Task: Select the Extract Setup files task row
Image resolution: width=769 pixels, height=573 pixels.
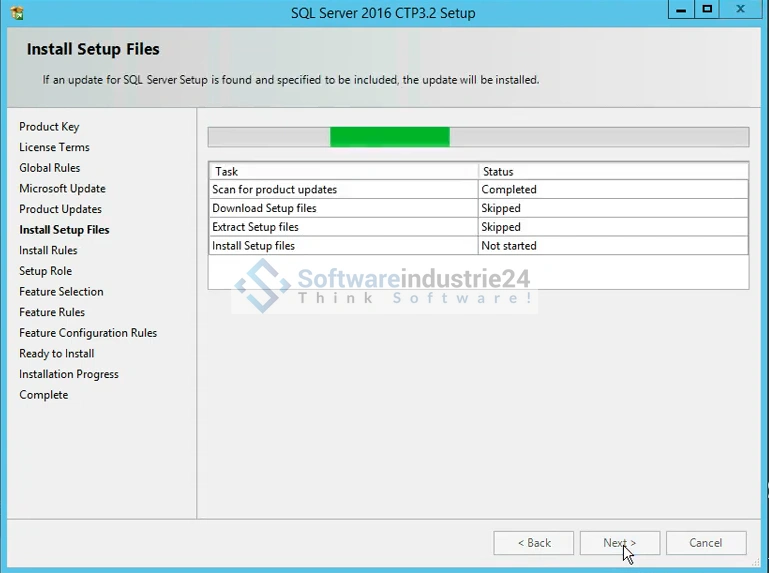Action: (x=343, y=227)
